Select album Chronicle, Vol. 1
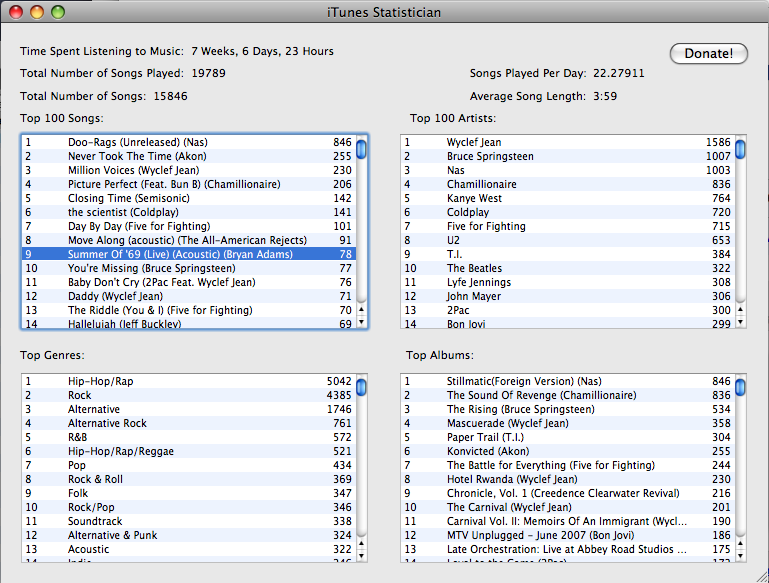 pyautogui.click(x=568, y=493)
